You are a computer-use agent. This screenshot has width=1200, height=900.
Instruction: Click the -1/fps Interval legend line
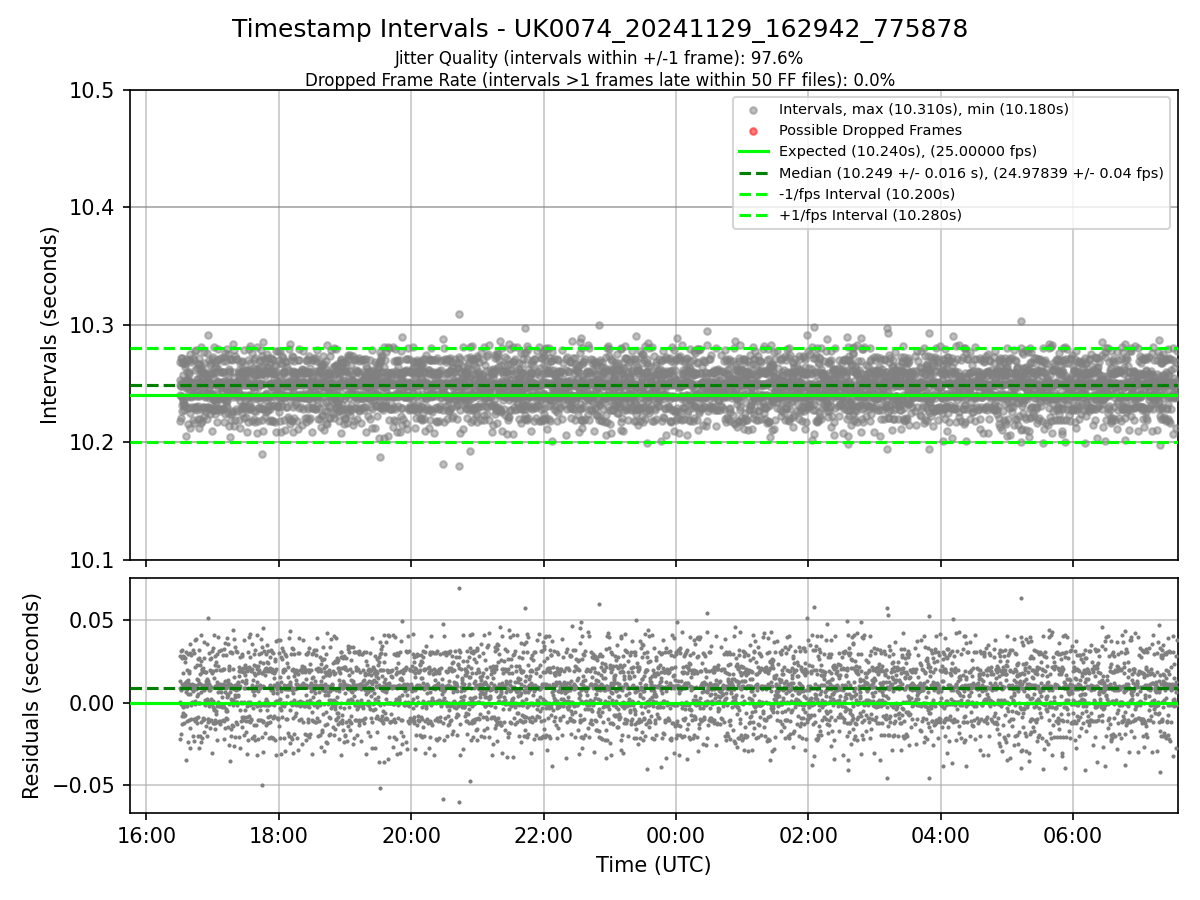[x=754, y=194]
